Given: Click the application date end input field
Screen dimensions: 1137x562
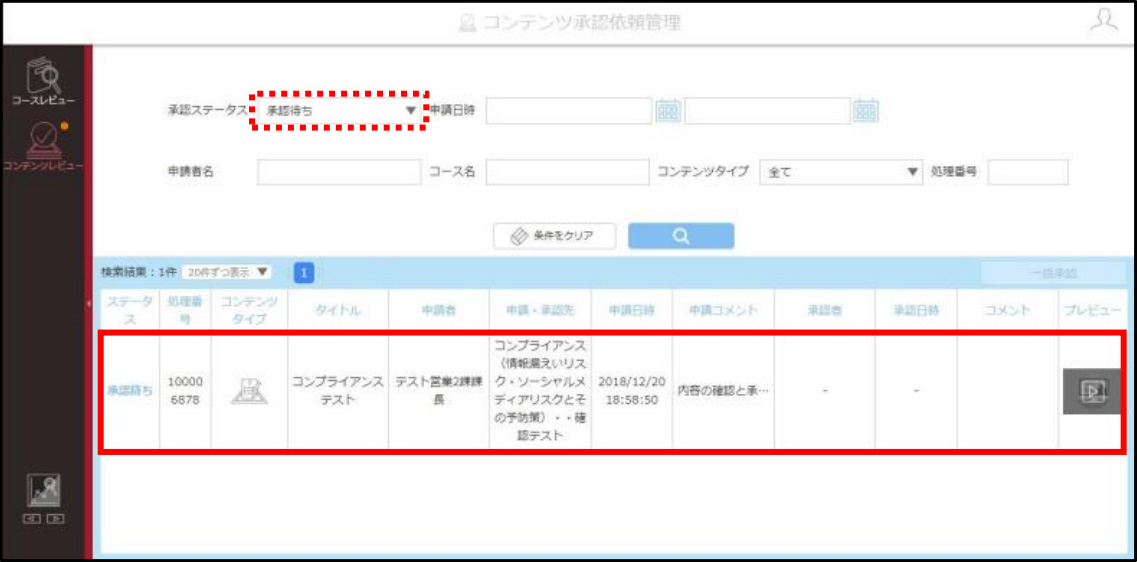Looking at the screenshot, I should [x=767, y=111].
